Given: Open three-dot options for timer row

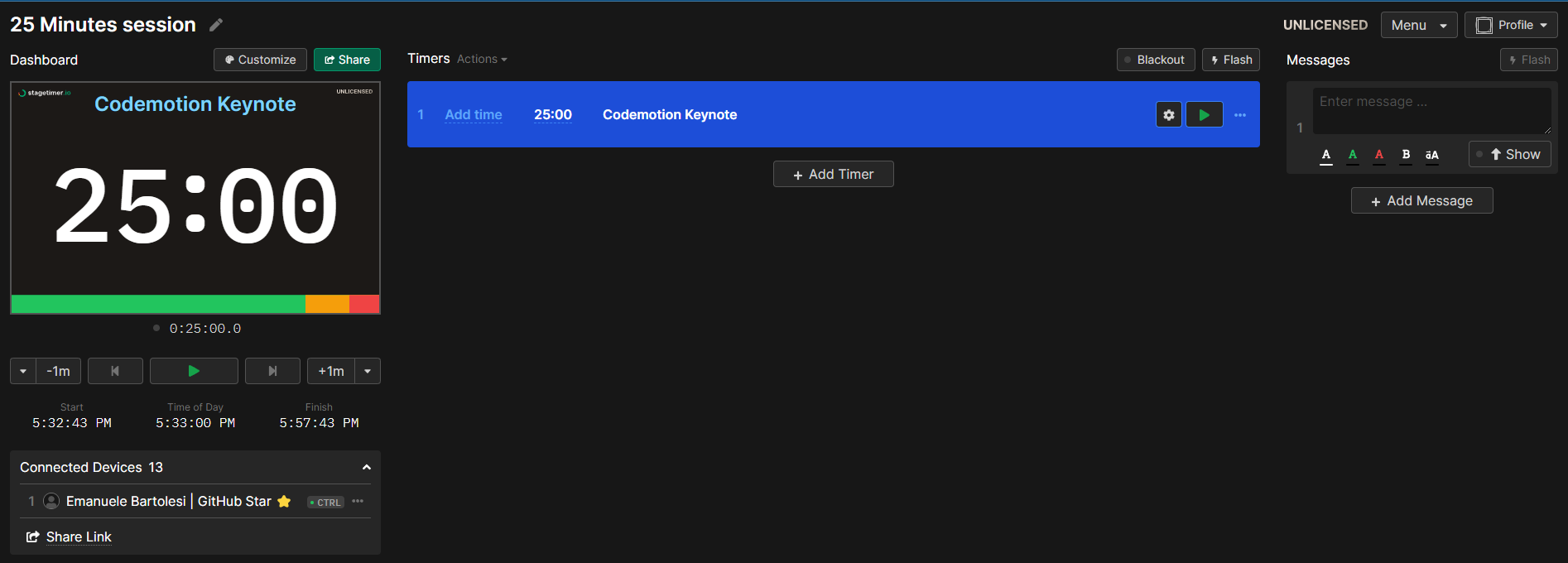Looking at the screenshot, I should 1239,115.
